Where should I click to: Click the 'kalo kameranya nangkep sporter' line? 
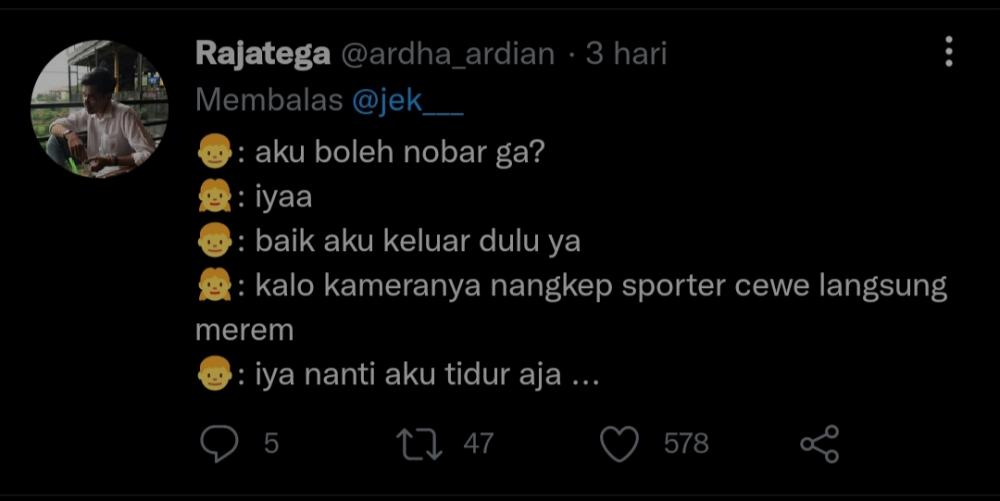(490, 286)
